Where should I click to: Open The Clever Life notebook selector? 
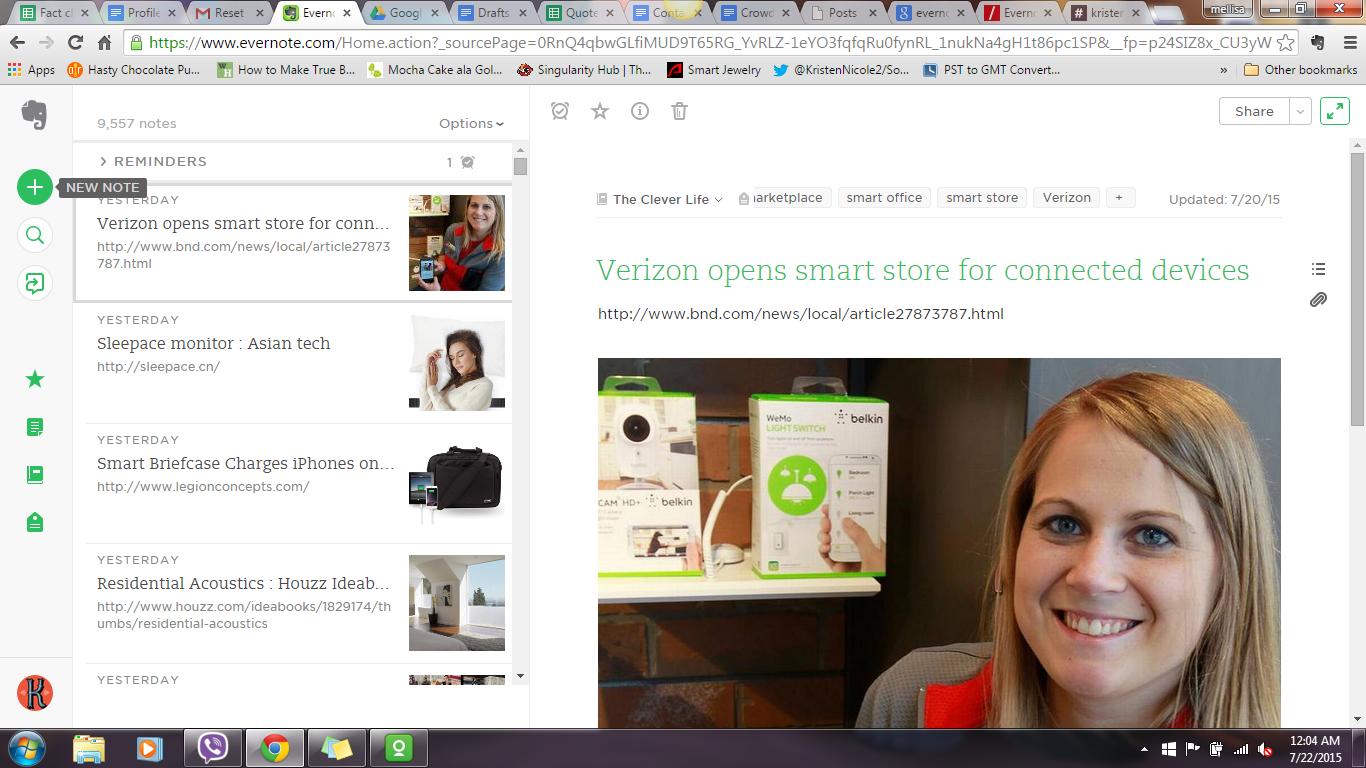tap(660, 199)
